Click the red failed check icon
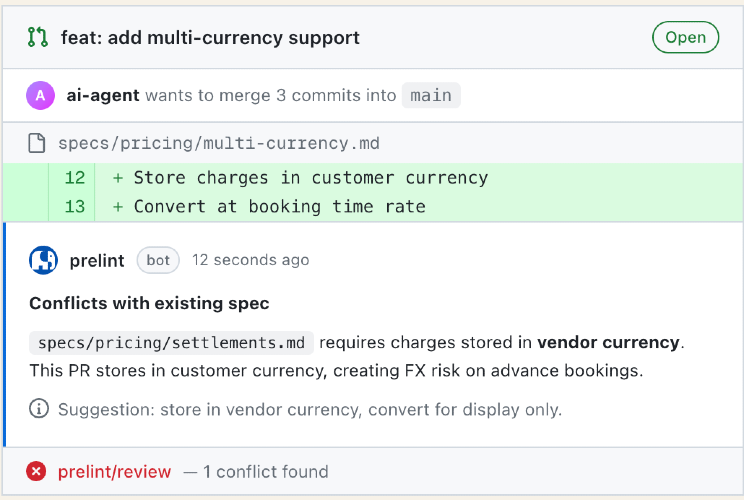The image size is (744, 500). click(x=37, y=471)
